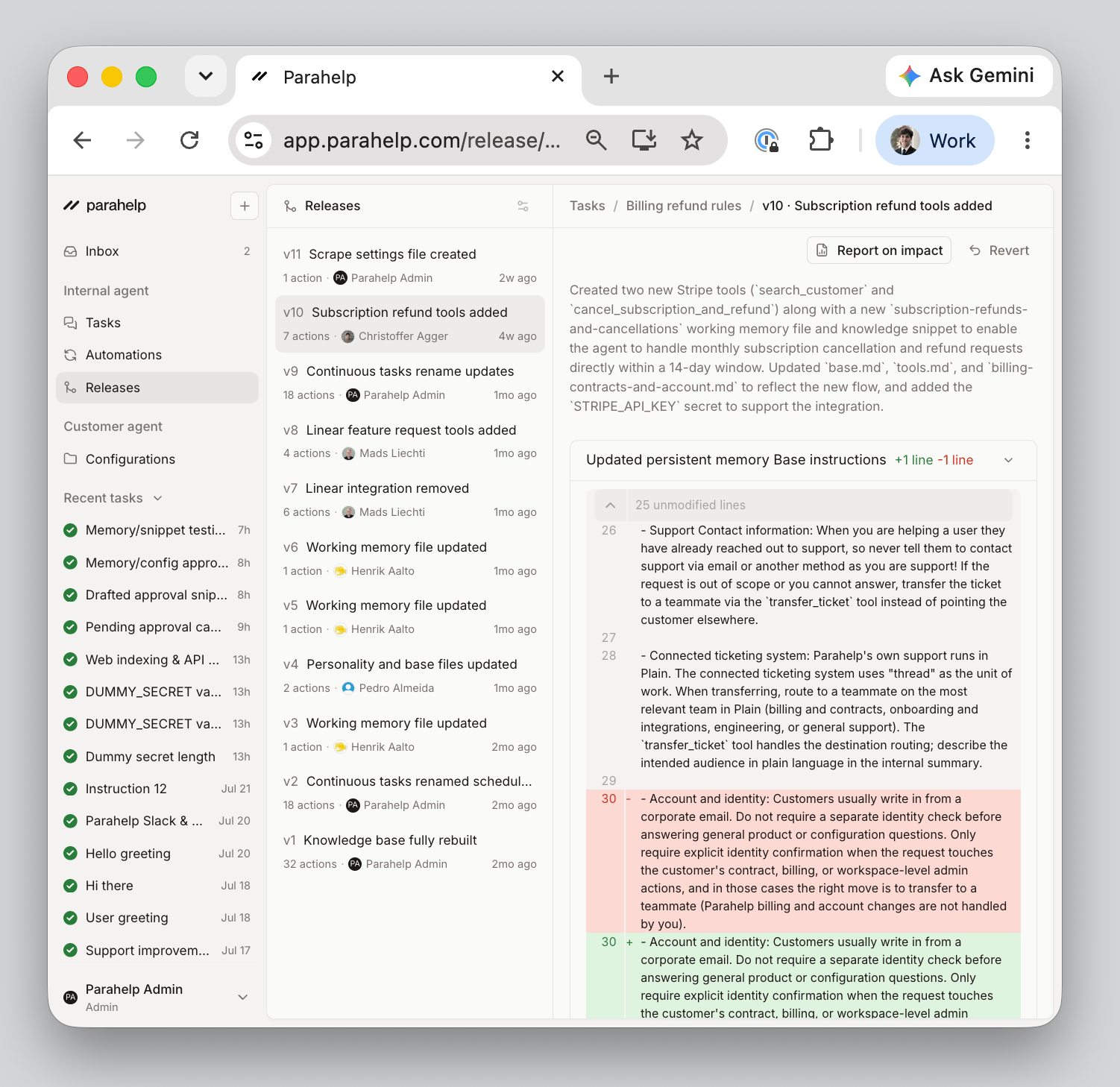The image size is (1120, 1087).
Task: Collapse Updated persistent memory Base instructions section
Action: point(1009,460)
